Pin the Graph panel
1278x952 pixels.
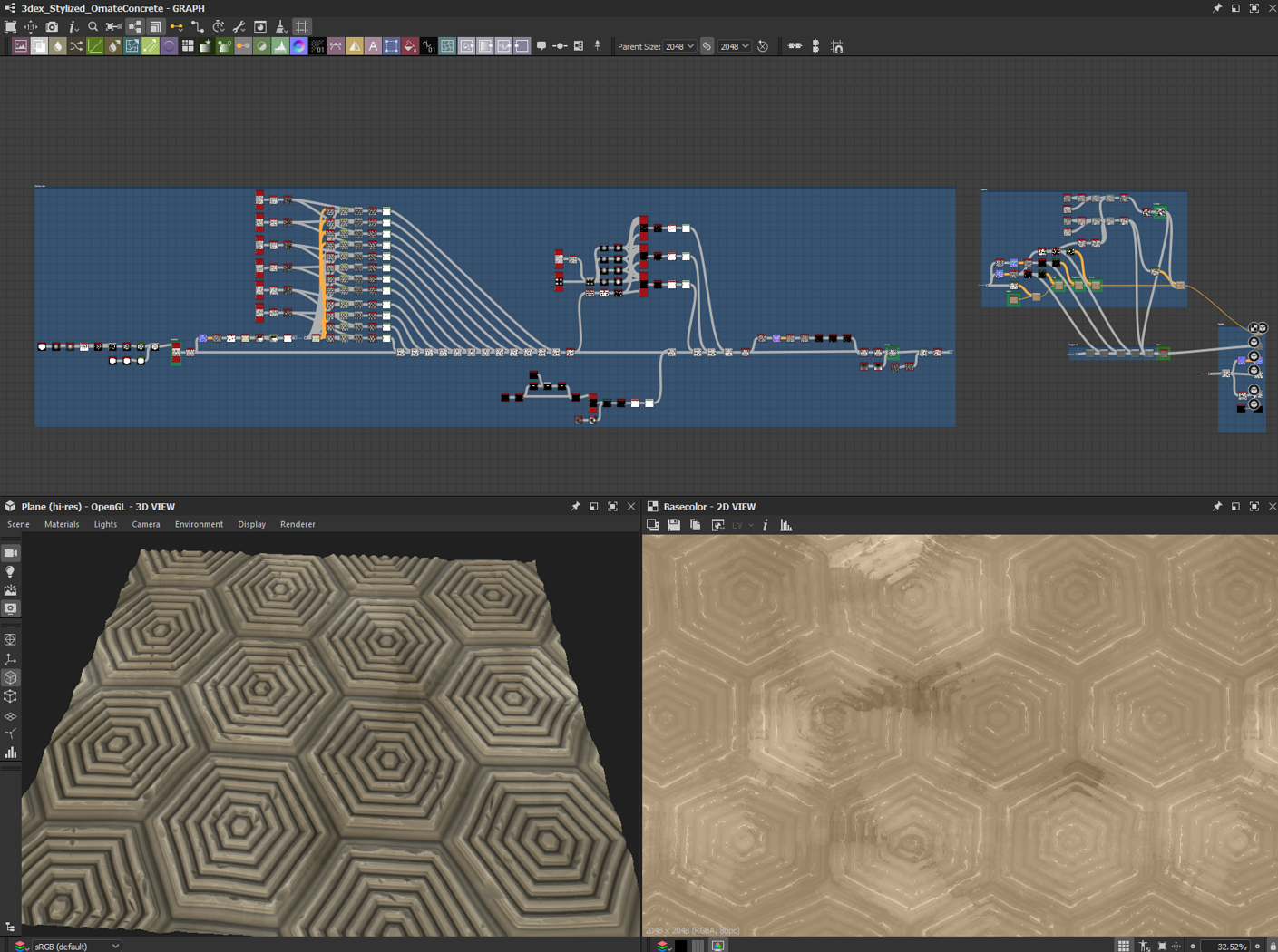click(x=1217, y=8)
